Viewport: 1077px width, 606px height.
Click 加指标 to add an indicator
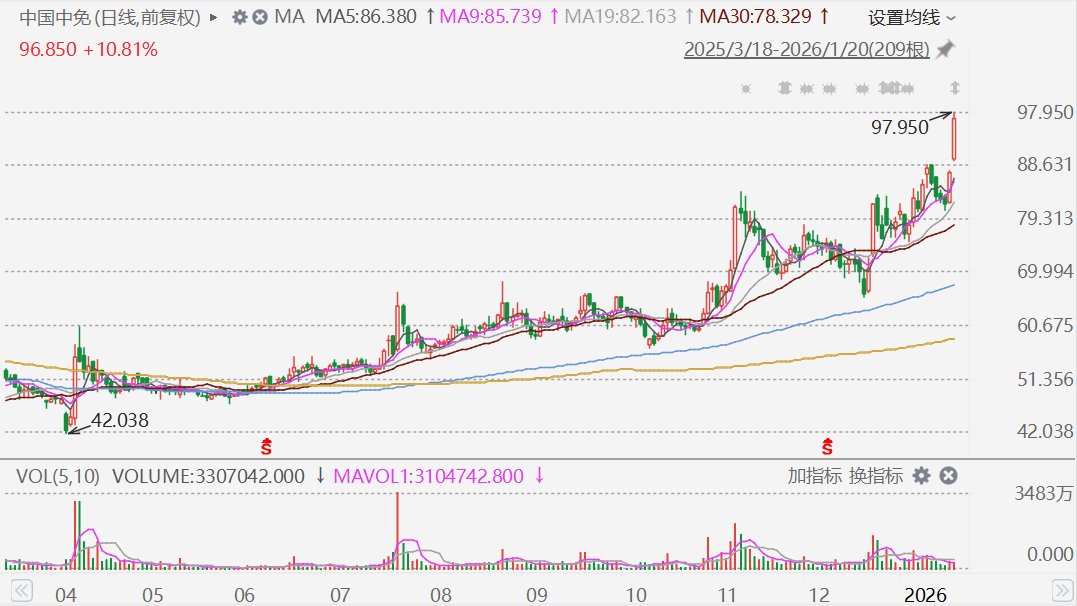pos(814,475)
